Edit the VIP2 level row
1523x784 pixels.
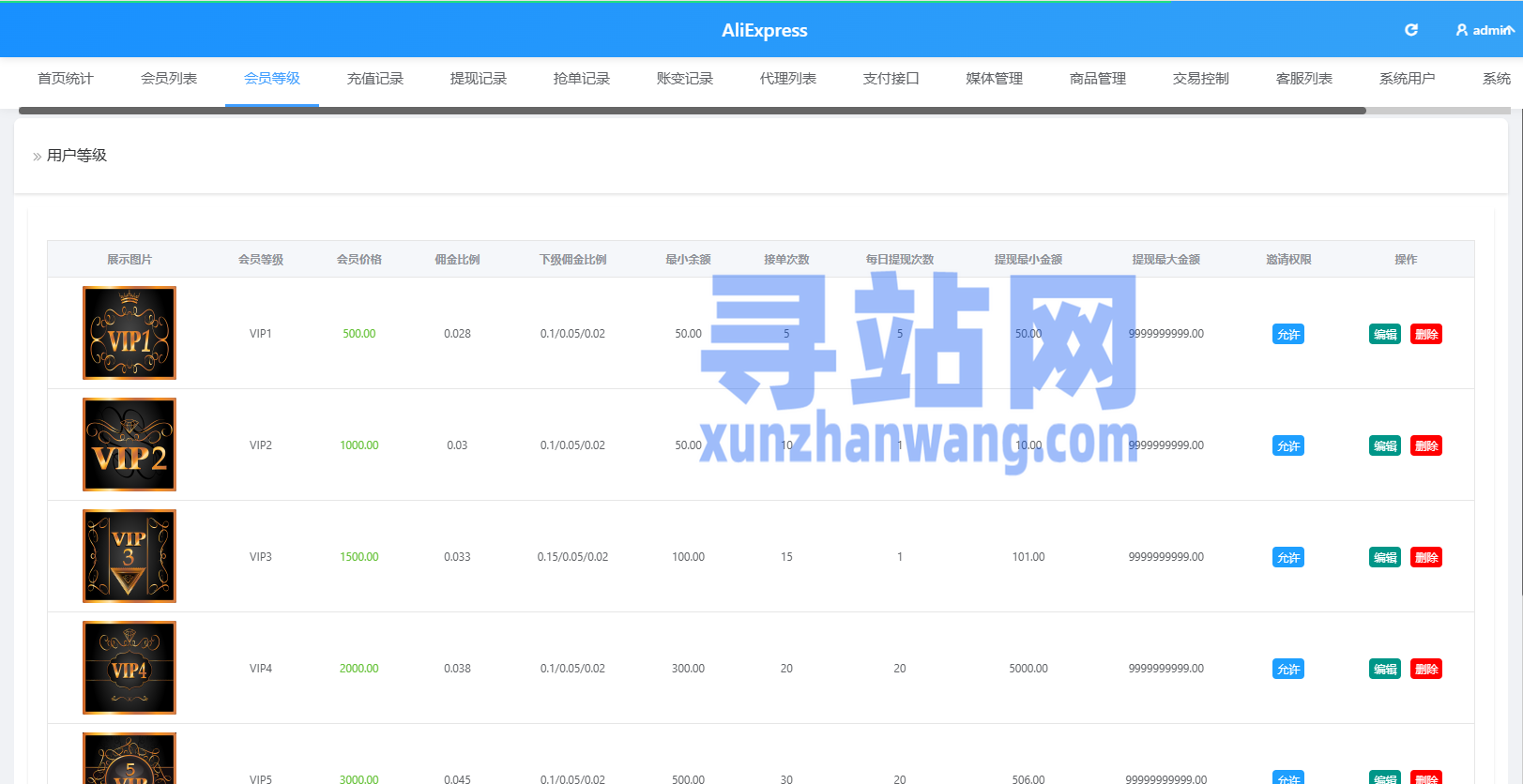(x=1385, y=445)
